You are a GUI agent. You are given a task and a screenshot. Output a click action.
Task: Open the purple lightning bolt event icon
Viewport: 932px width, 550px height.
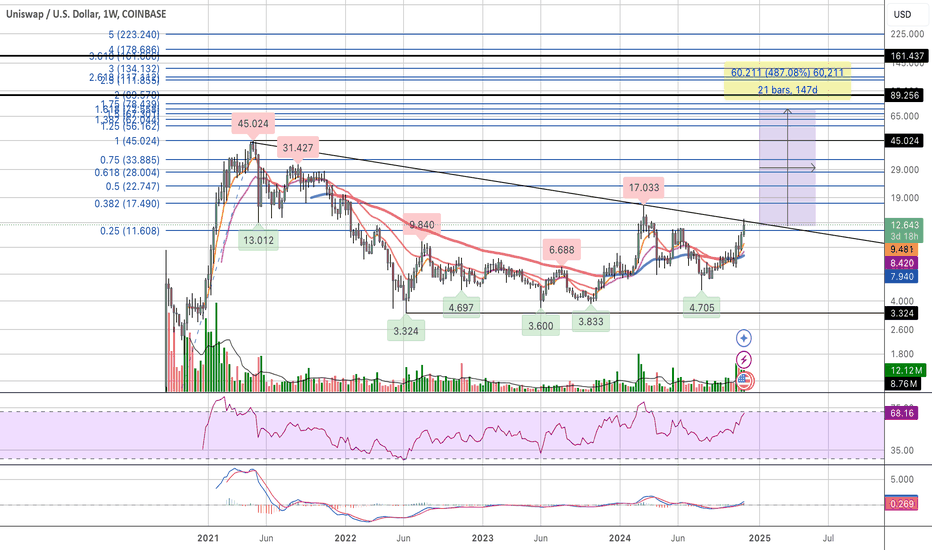[744, 359]
